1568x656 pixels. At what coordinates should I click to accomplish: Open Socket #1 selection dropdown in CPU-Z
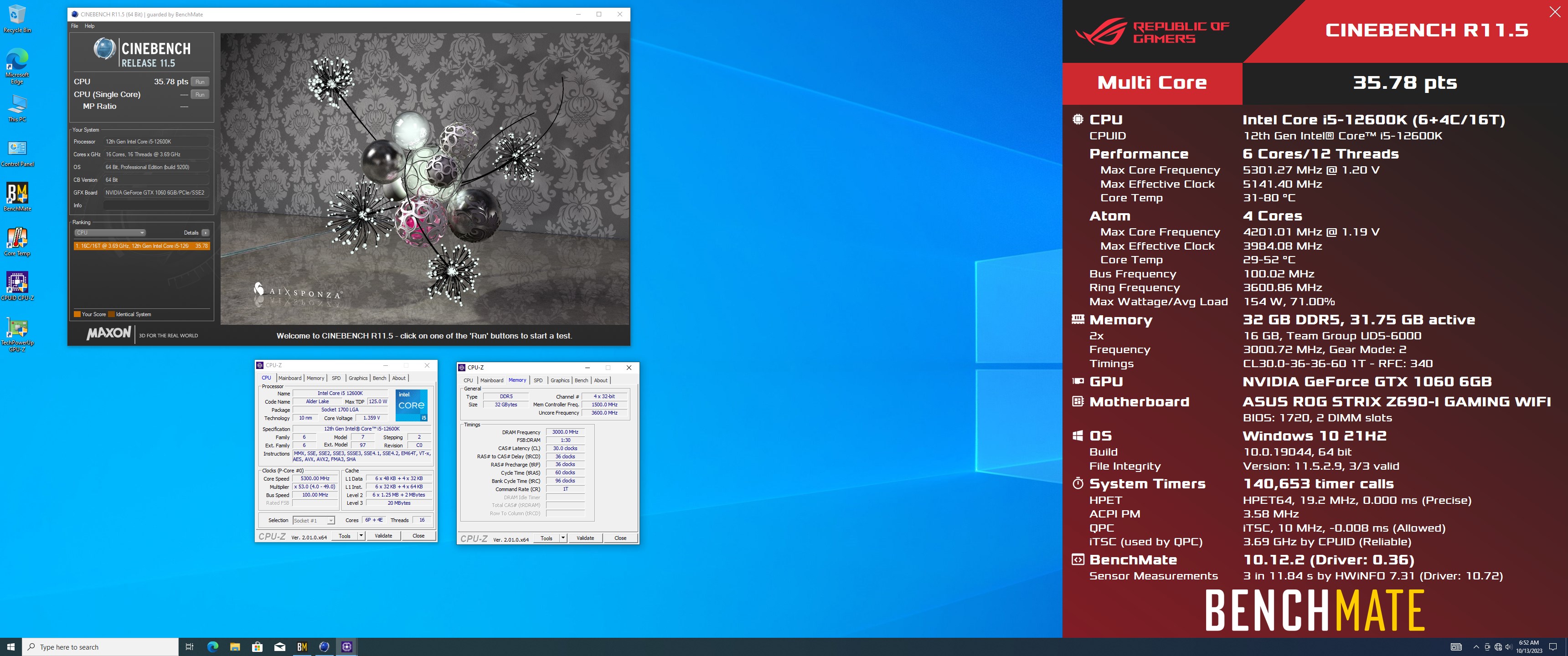(x=314, y=520)
